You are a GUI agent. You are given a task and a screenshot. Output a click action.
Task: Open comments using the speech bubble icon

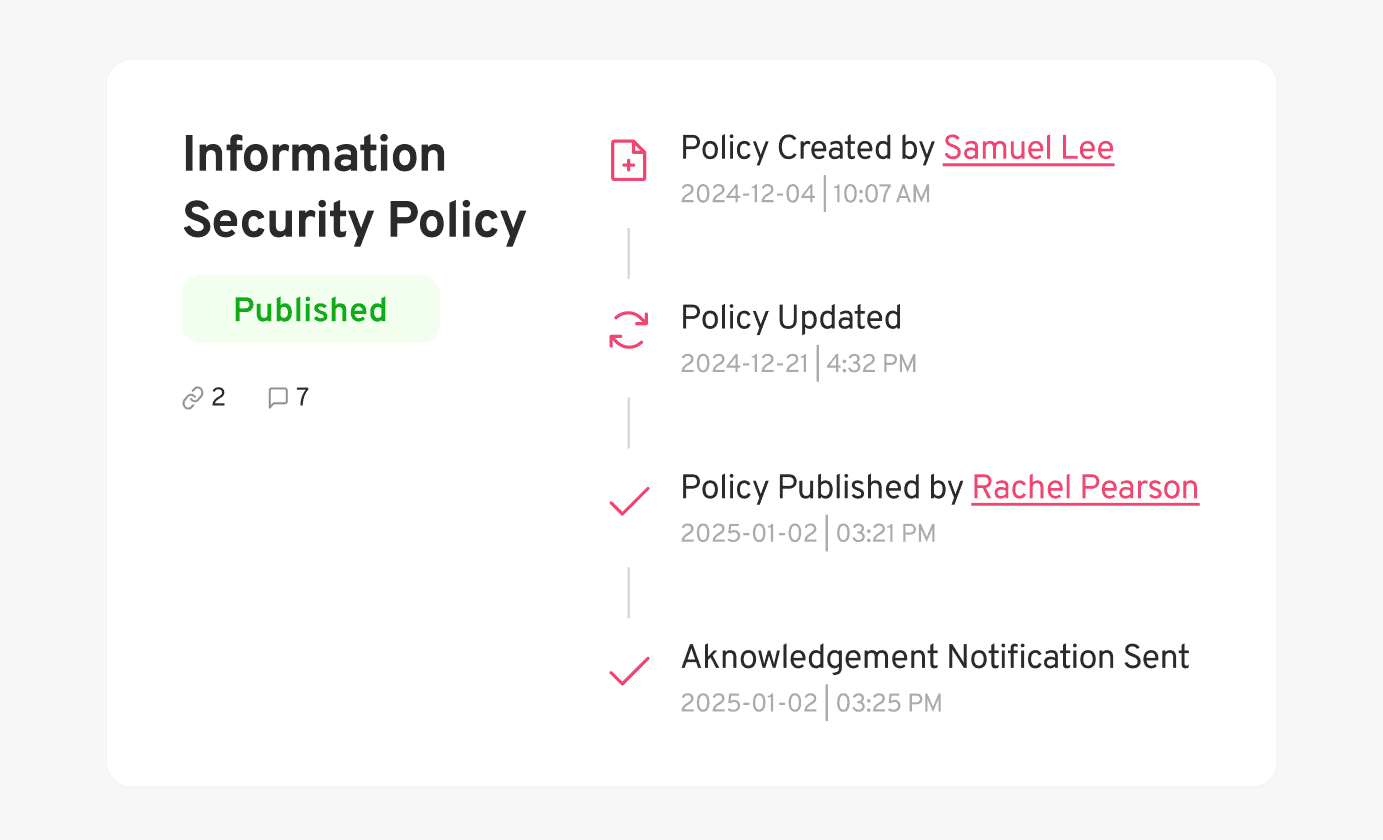(278, 397)
